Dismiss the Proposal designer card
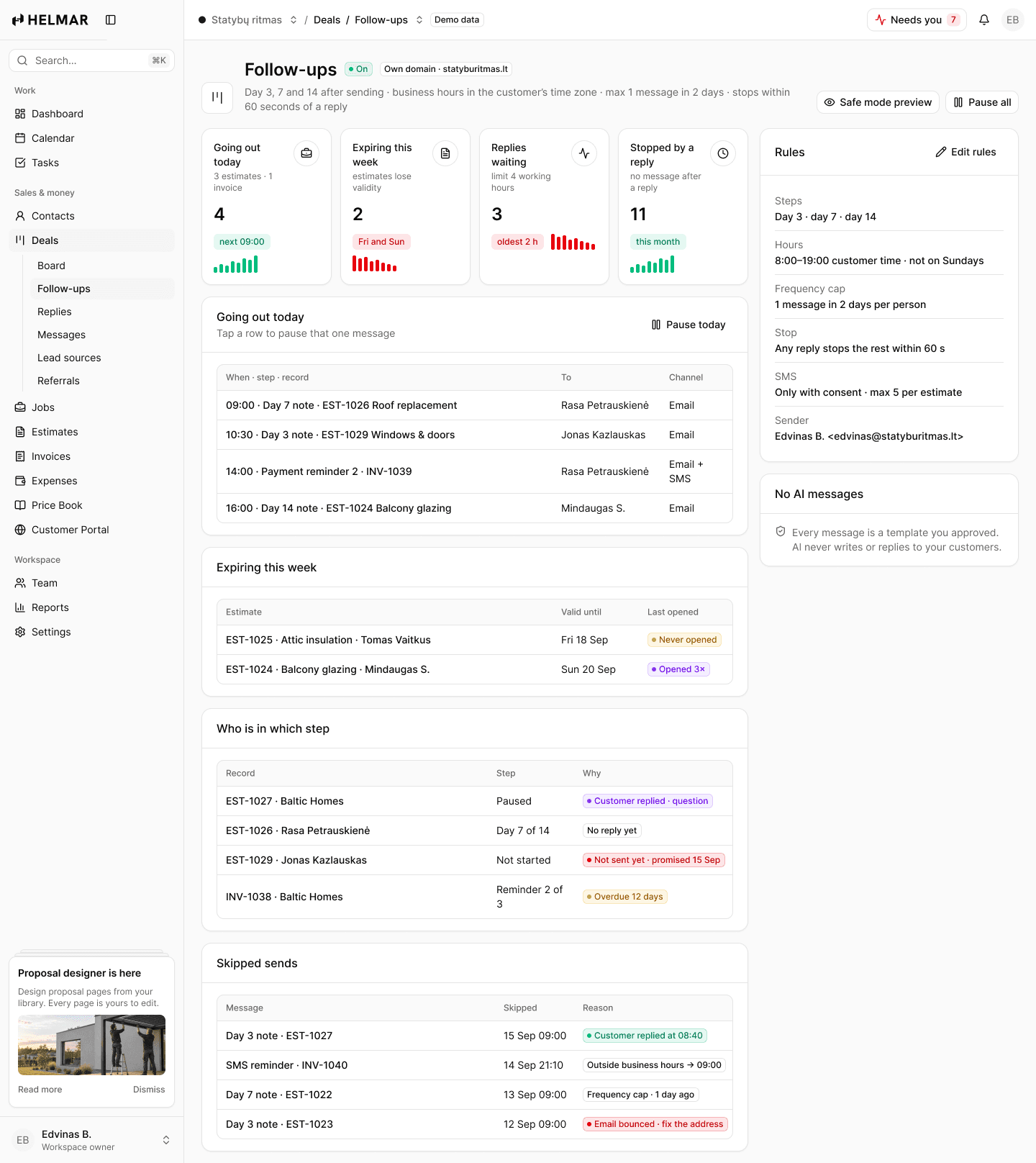 tap(149, 1090)
